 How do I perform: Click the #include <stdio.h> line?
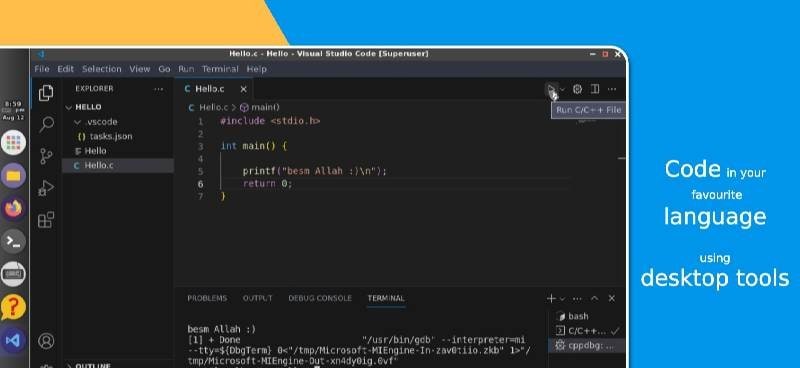[x=270, y=121]
